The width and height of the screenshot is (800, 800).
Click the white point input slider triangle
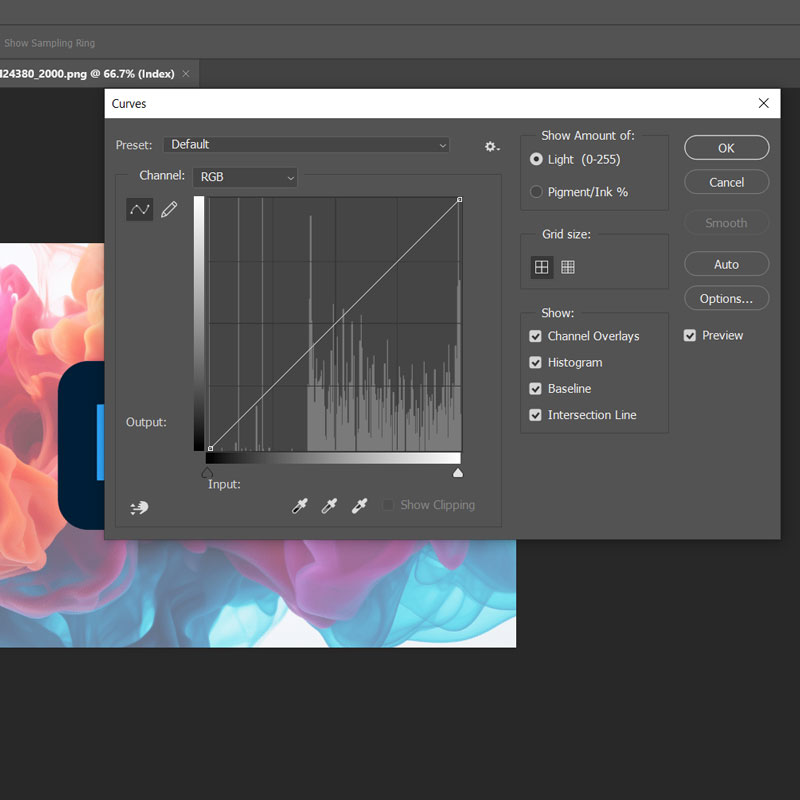click(458, 473)
